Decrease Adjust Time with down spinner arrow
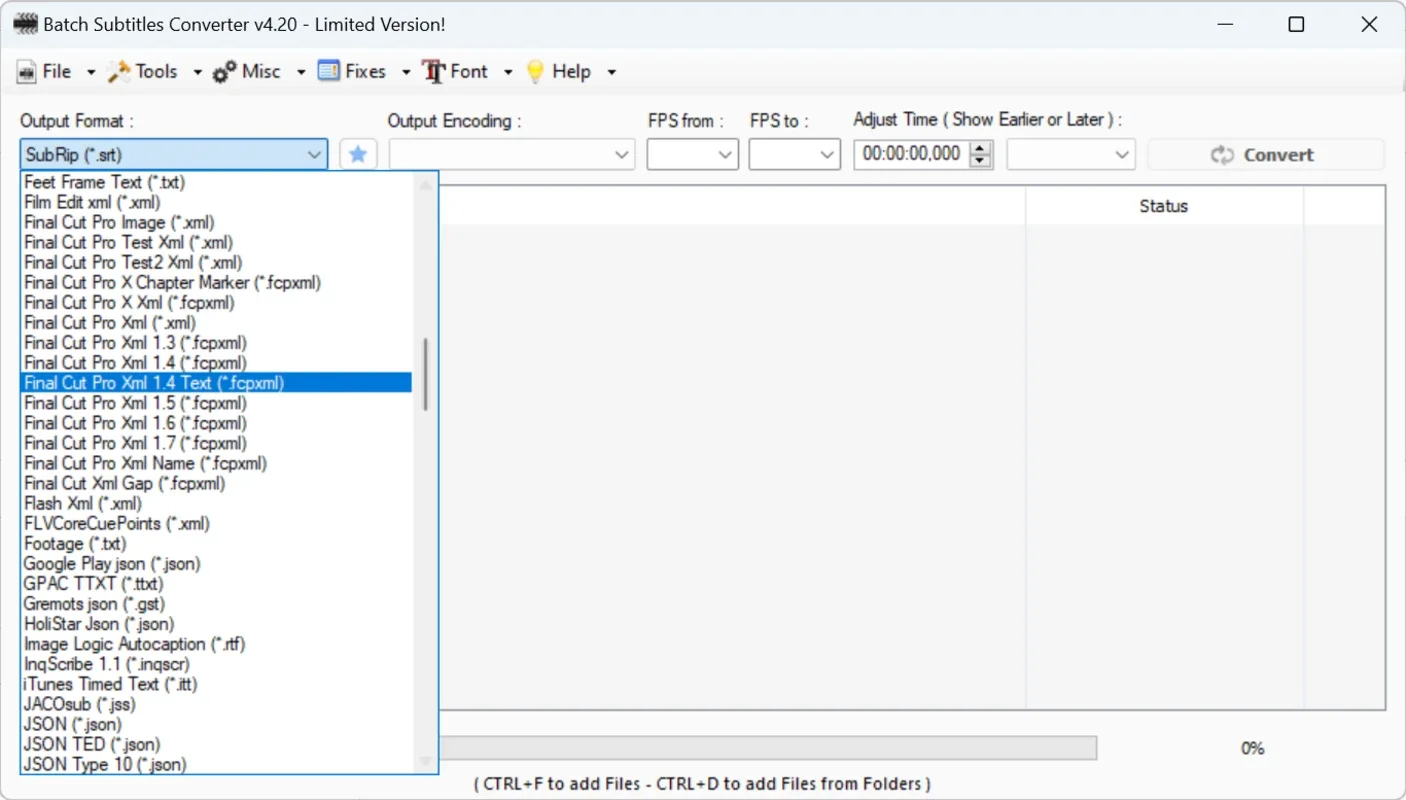The height and width of the screenshot is (800, 1406). pos(981,161)
